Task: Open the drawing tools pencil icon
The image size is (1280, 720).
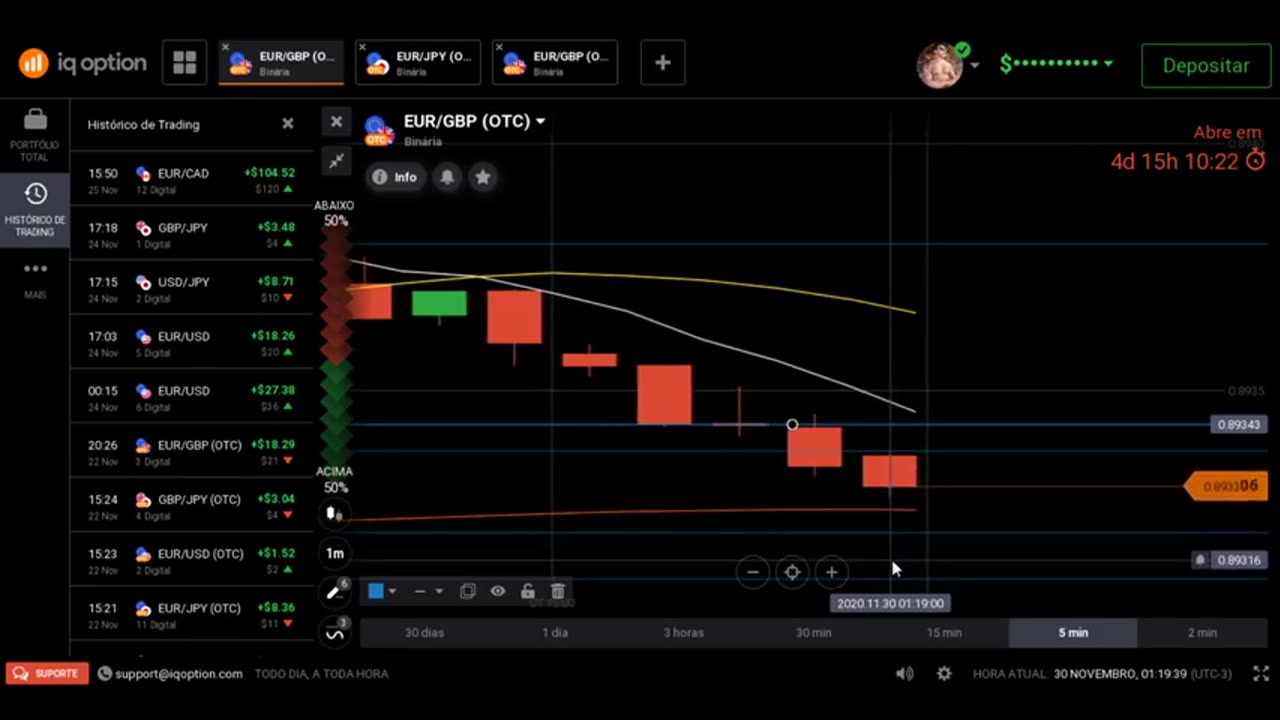Action: pyautogui.click(x=335, y=592)
